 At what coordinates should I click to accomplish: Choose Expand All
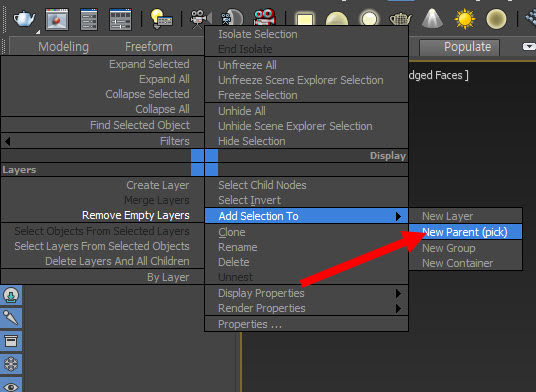pyautogui.click(x=103, y=79)
